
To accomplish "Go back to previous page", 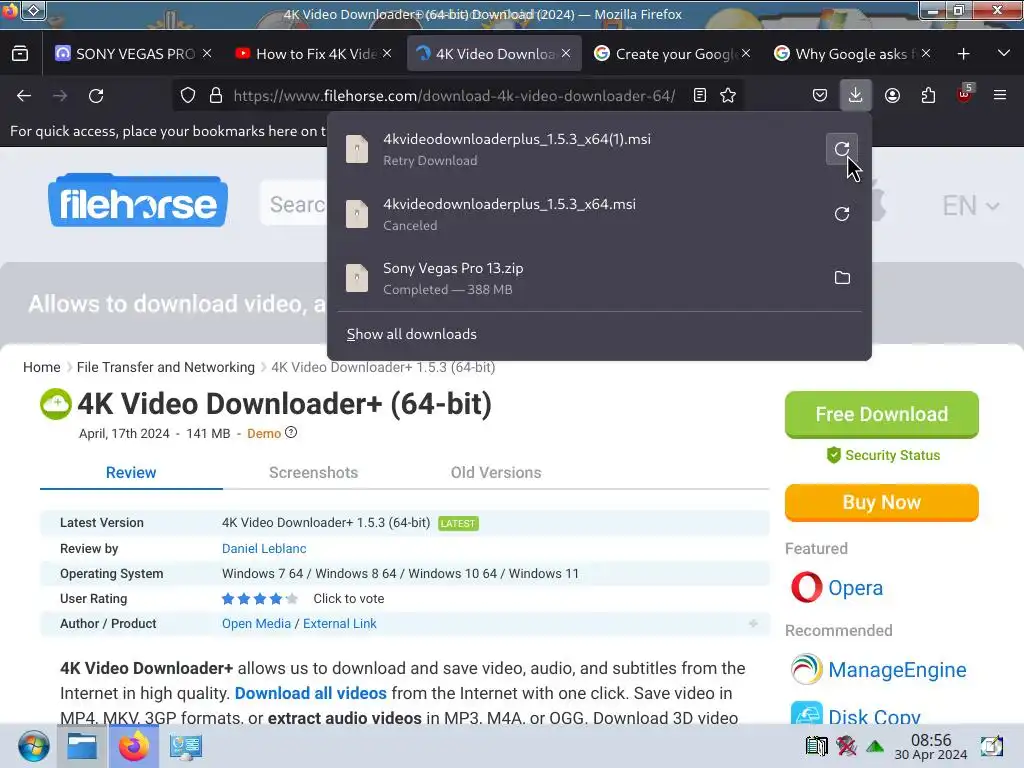I will (x=24, y=95).
